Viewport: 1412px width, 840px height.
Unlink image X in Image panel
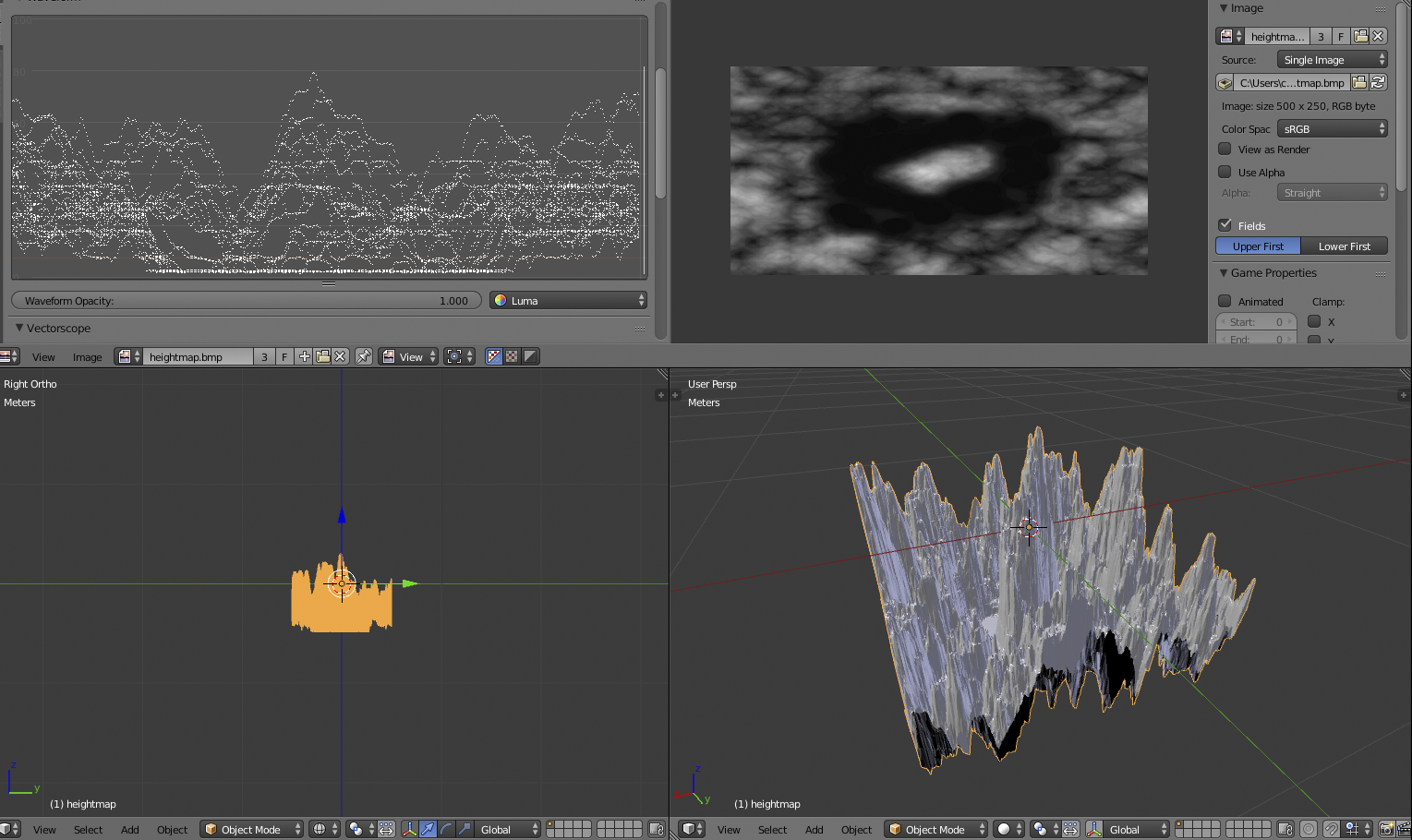point(1378,36)
